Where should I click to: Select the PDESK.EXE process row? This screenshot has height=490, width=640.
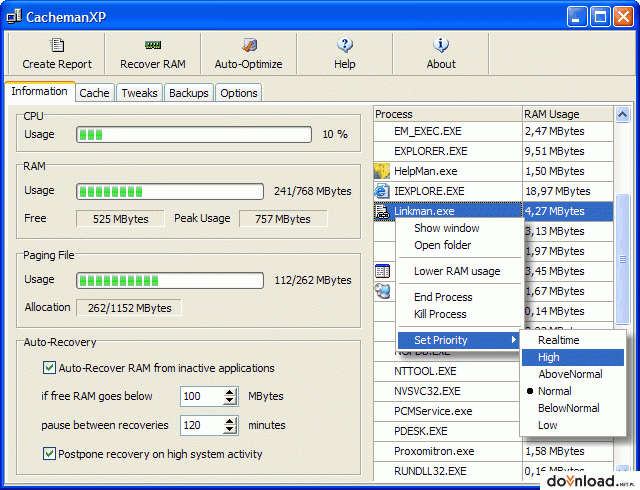447,431
